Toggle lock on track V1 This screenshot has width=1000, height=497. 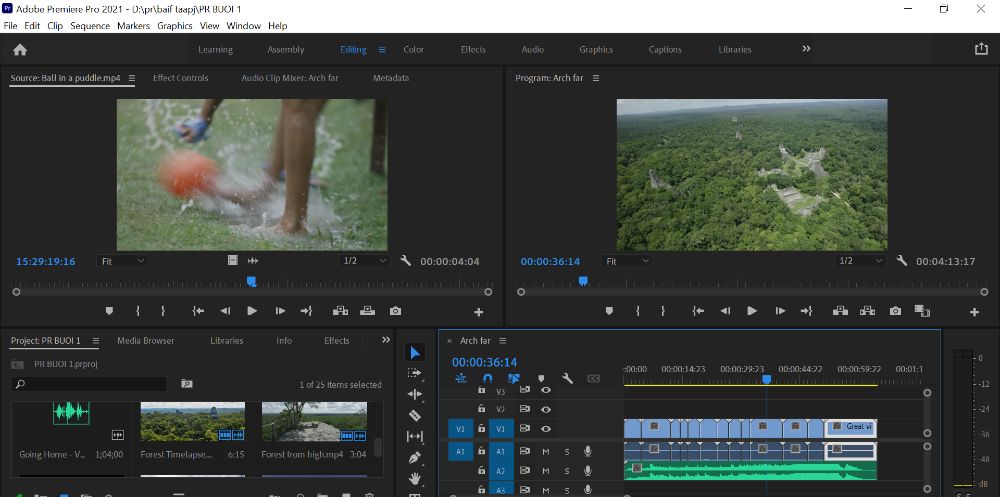(482, 429)
